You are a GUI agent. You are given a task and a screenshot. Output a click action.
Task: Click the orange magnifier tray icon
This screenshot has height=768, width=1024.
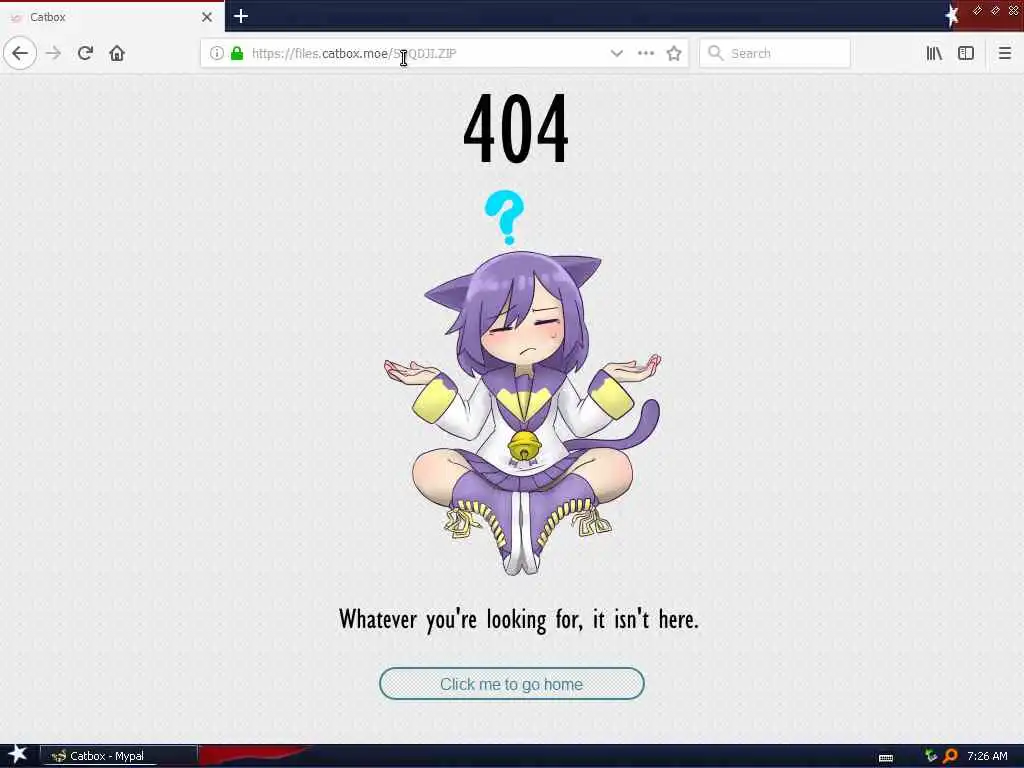tap(950, 756)
